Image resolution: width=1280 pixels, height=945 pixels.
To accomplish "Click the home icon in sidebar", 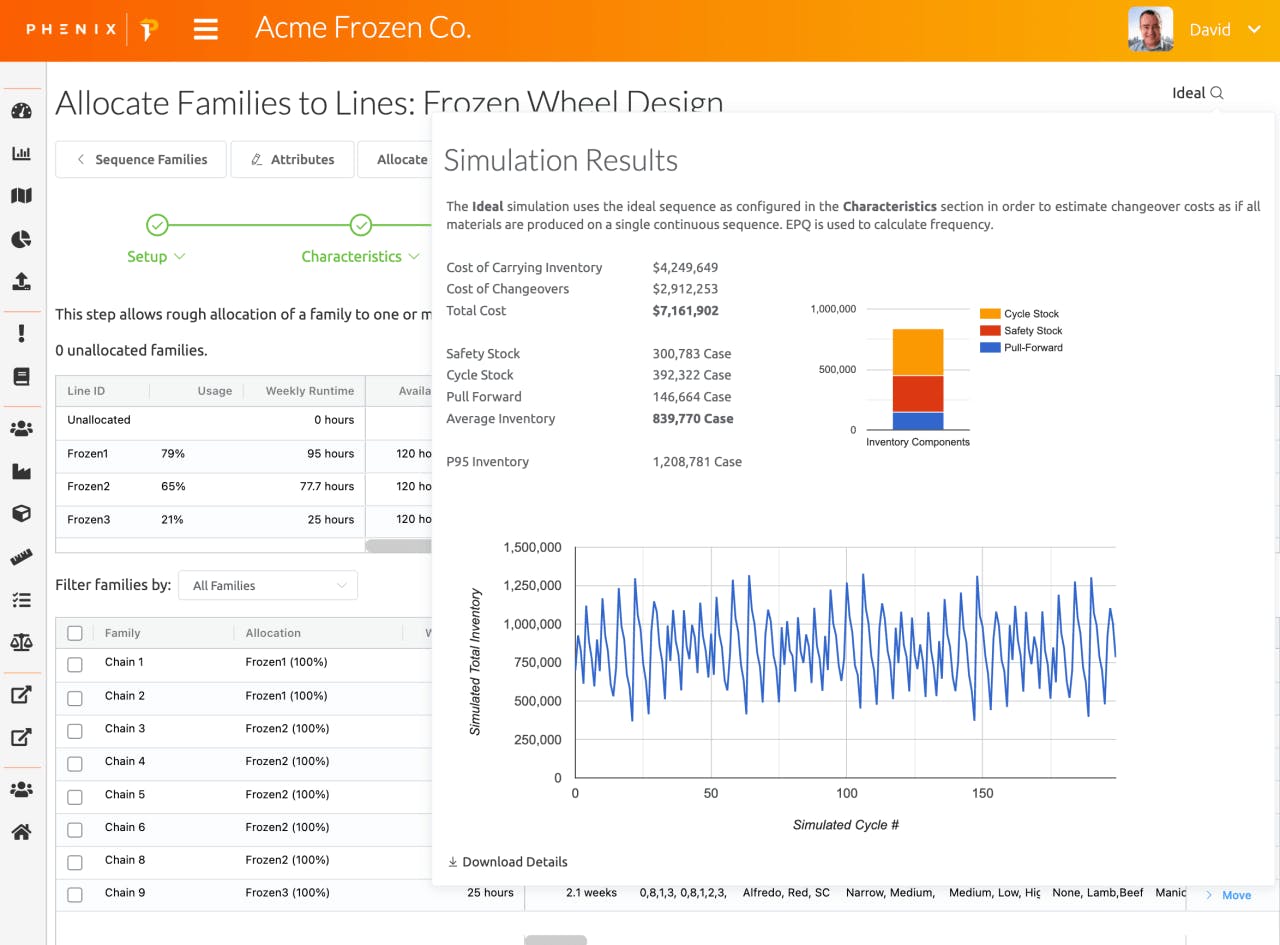I will pyautogui.click(x=21, y=832).
